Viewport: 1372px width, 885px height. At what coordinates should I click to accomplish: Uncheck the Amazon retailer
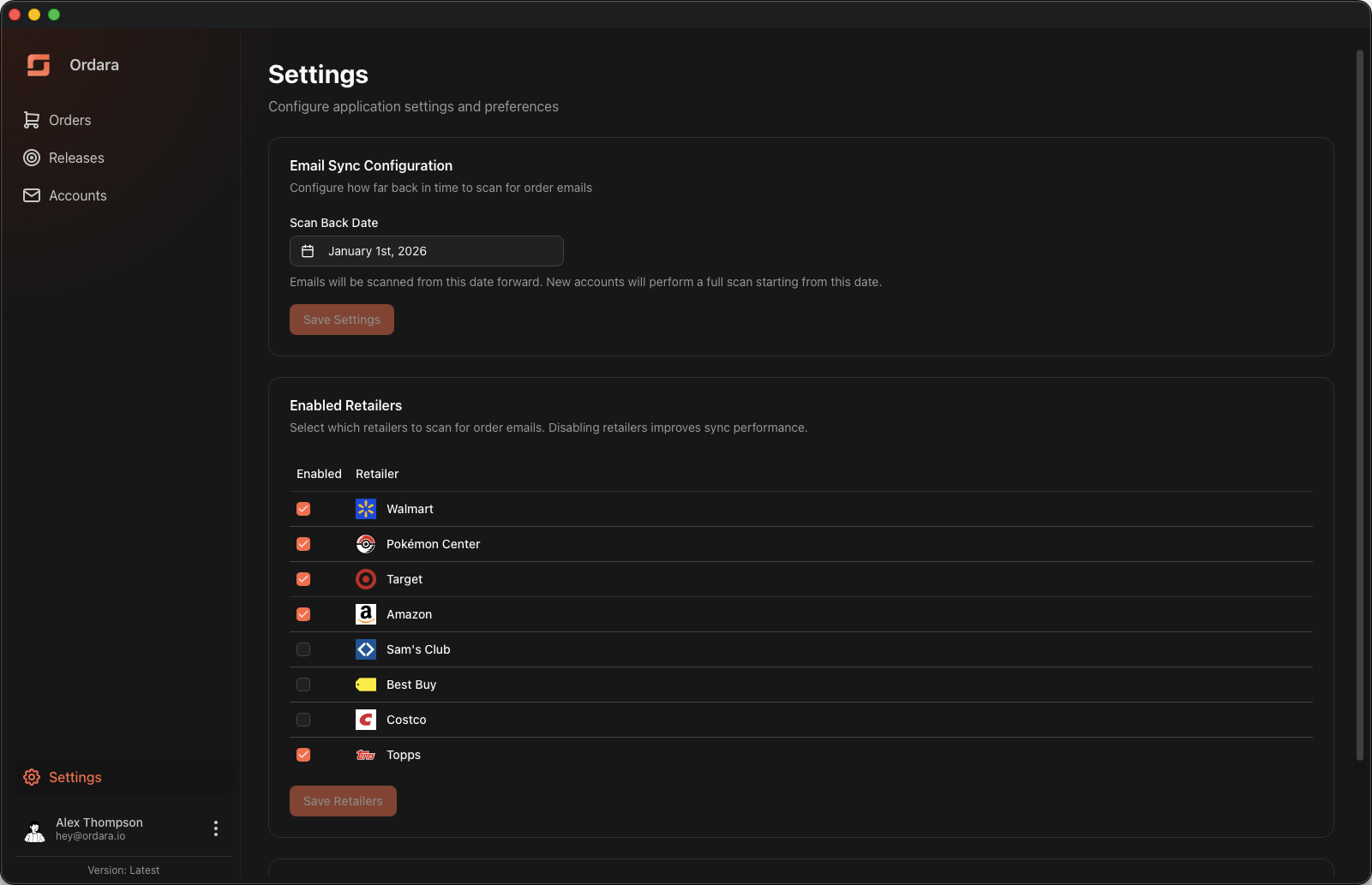pos(303,614)
